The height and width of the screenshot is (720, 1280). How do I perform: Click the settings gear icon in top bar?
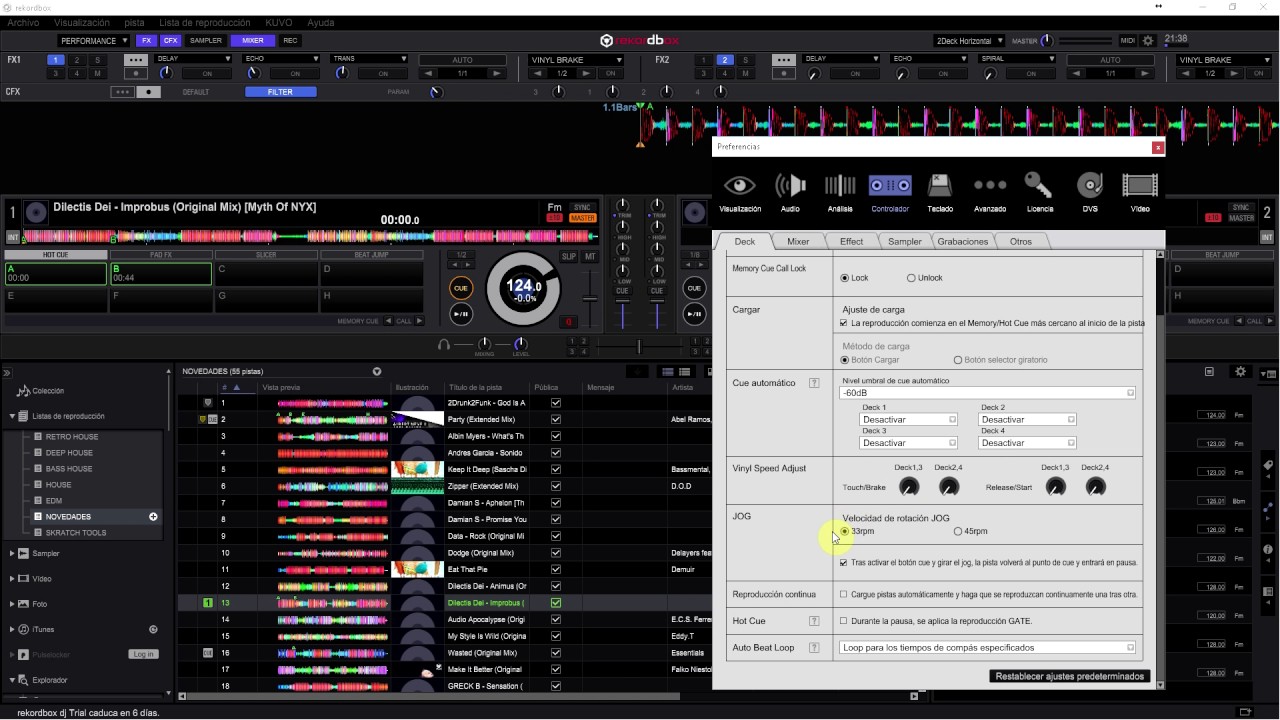[1148, 41]
